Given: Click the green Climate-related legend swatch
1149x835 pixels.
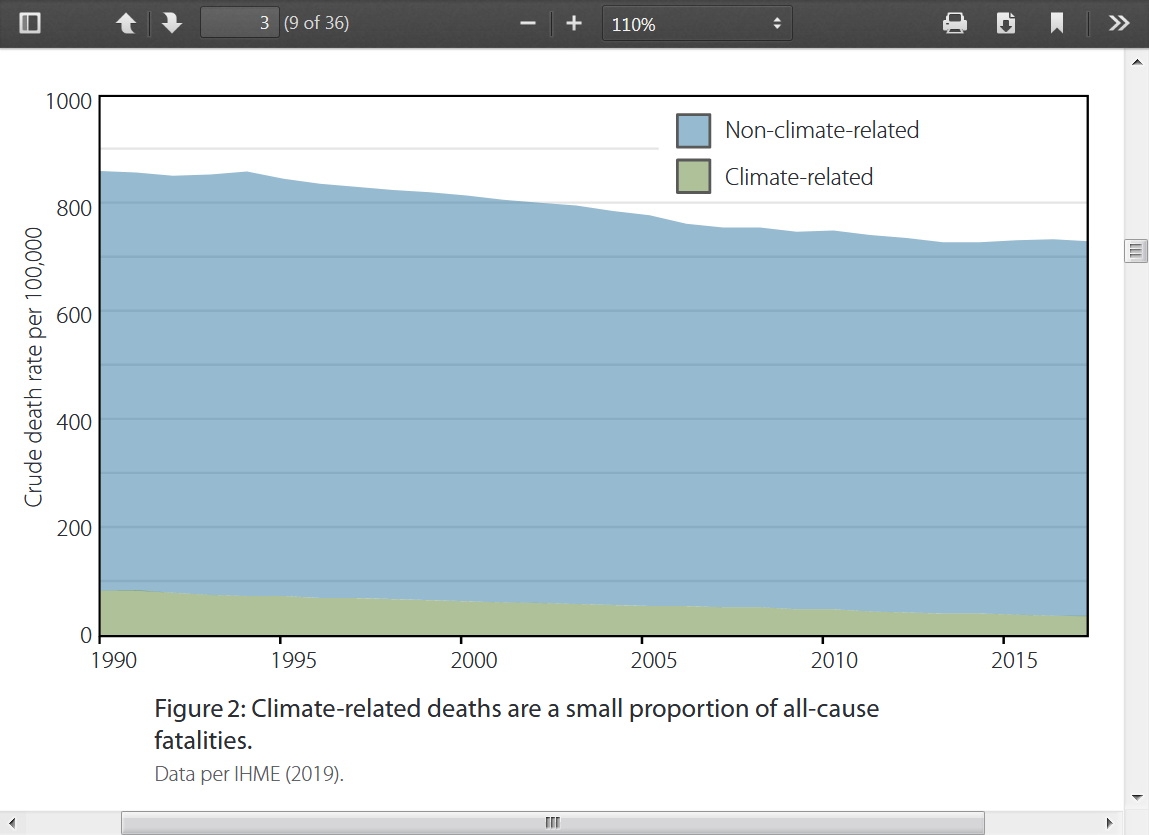Looking at the screenshot, I should click(x=693, y=177).
